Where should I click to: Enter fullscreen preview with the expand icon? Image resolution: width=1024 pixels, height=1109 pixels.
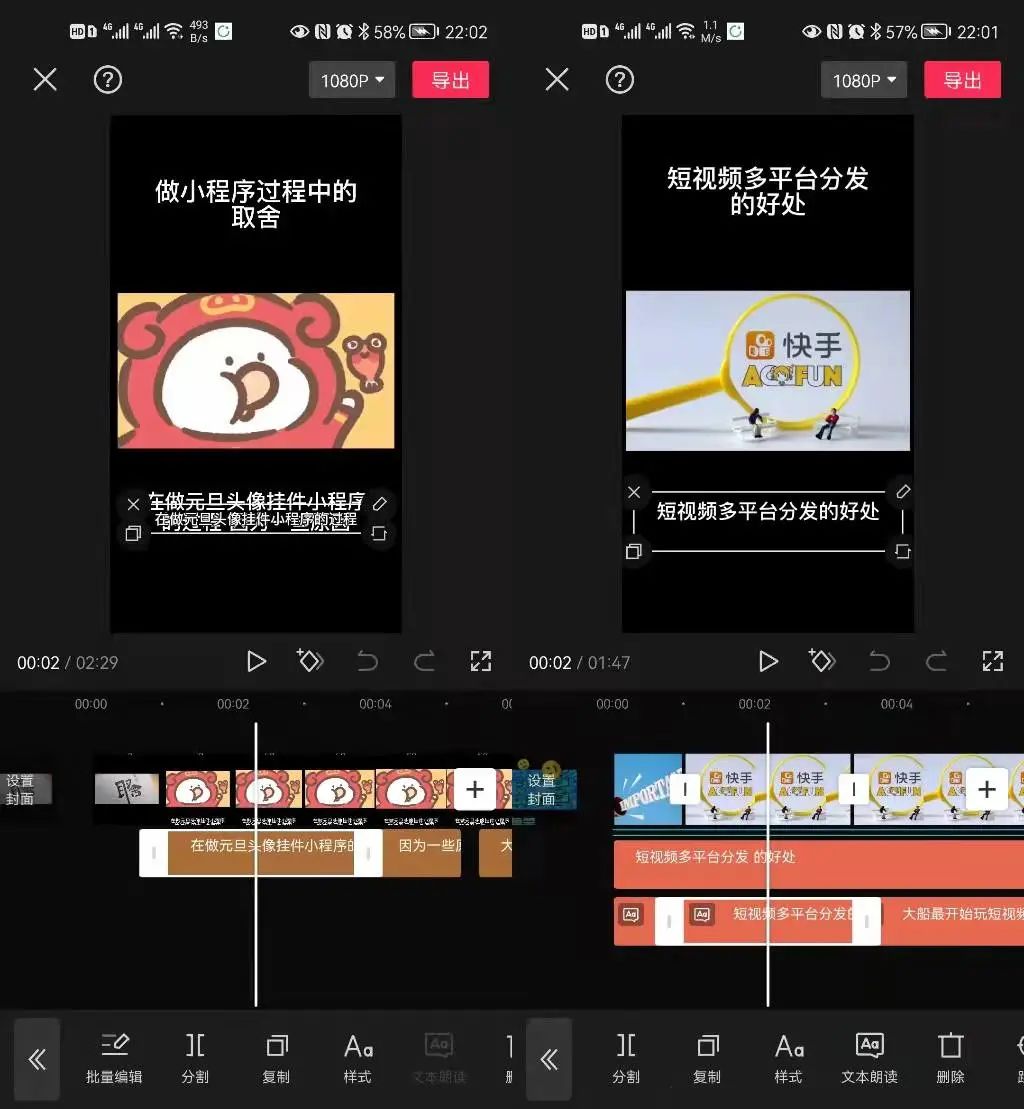(x=481, y=661)
